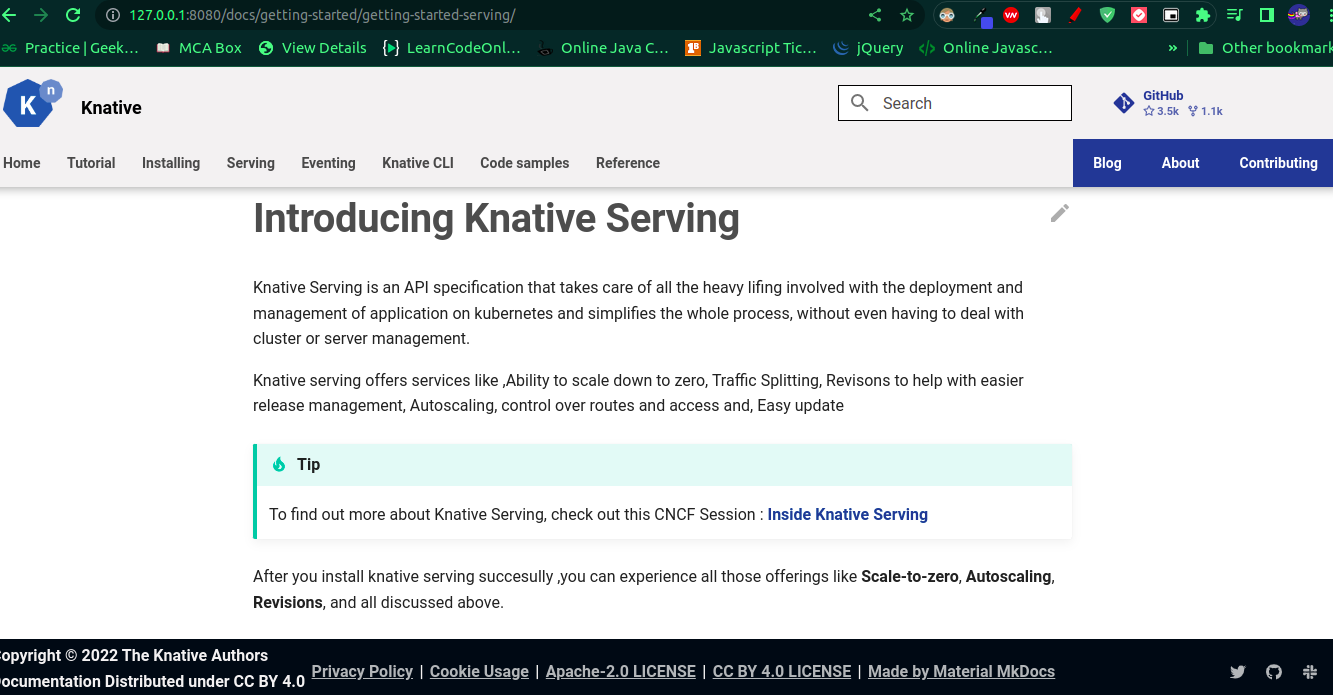Click the GitHub repository git icon

pyautogui.click(x=1124, y=103)
